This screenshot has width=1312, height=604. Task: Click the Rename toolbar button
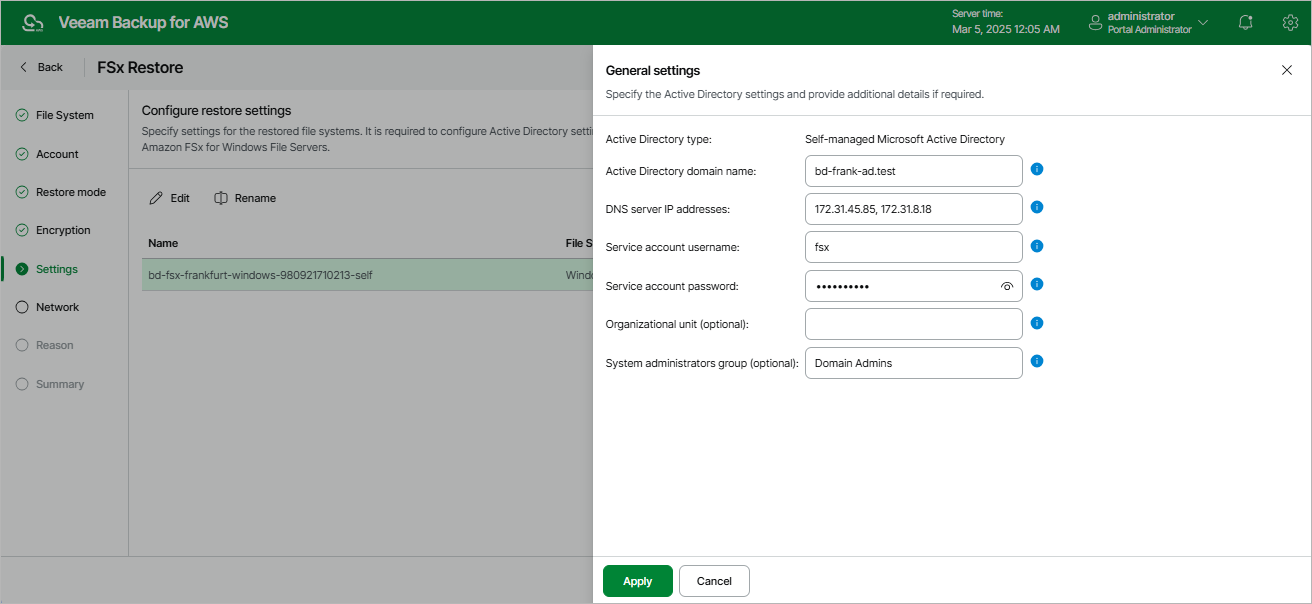(x=245, y=198)
